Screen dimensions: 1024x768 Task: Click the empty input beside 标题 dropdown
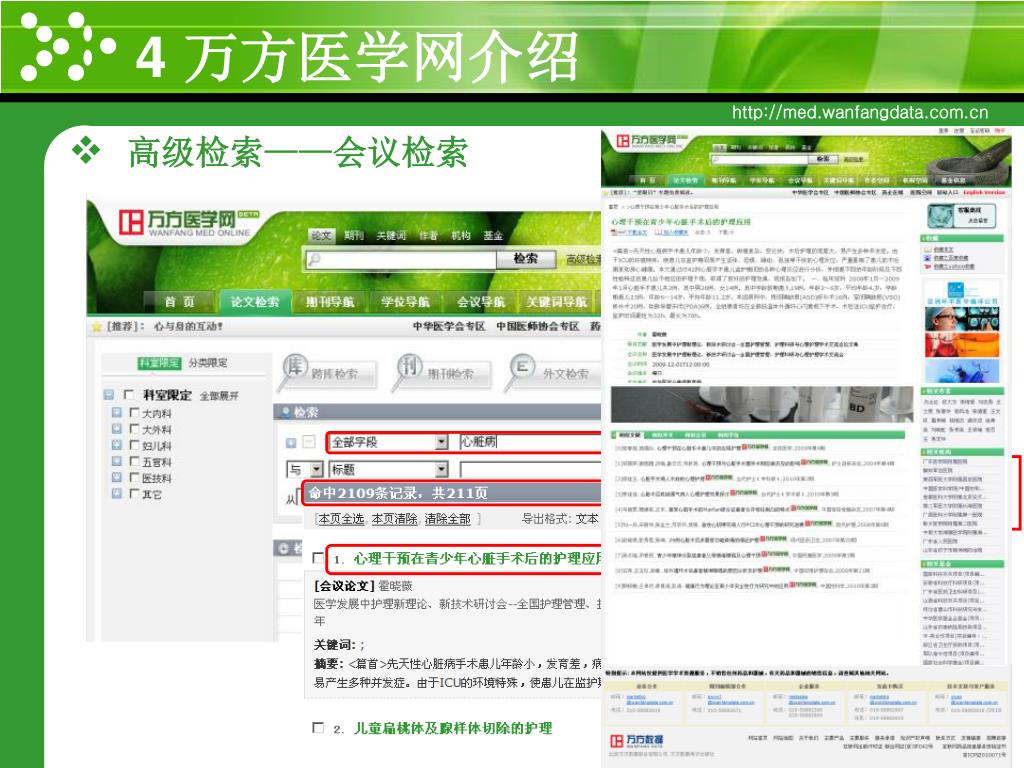(x=530, y=470)
